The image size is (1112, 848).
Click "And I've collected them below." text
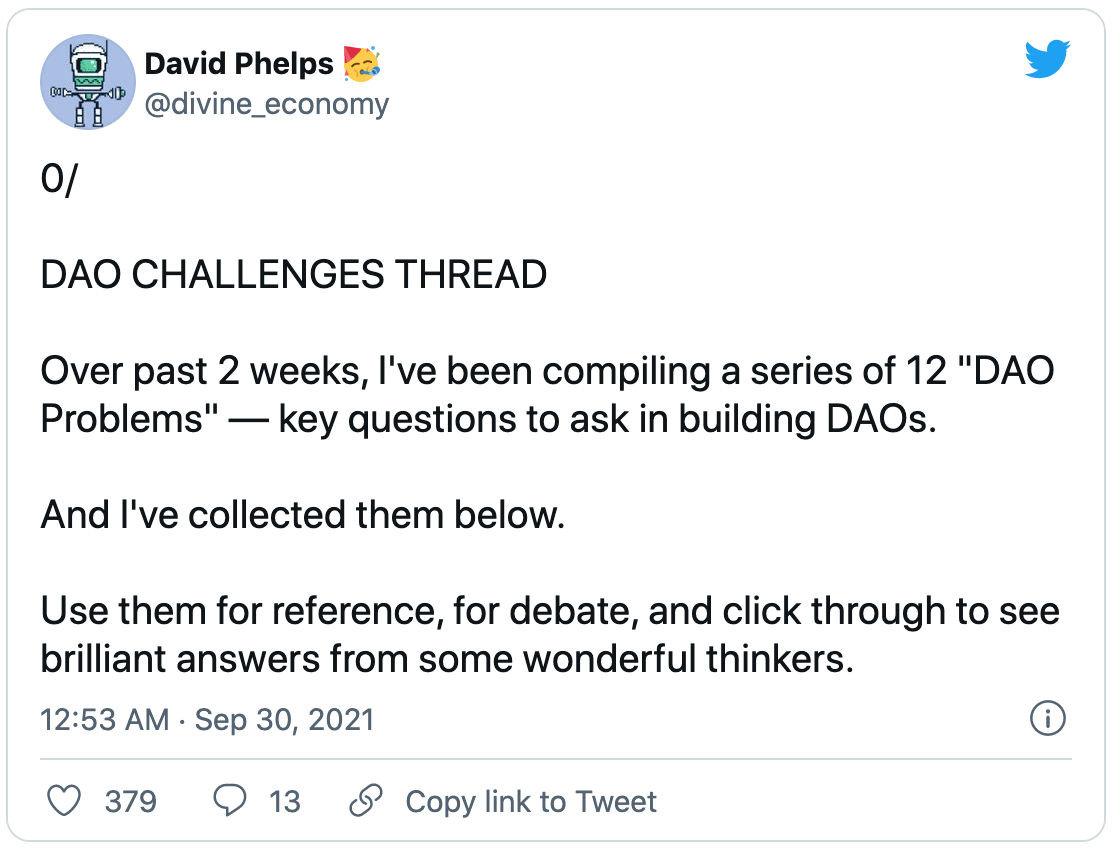point(303,515)
